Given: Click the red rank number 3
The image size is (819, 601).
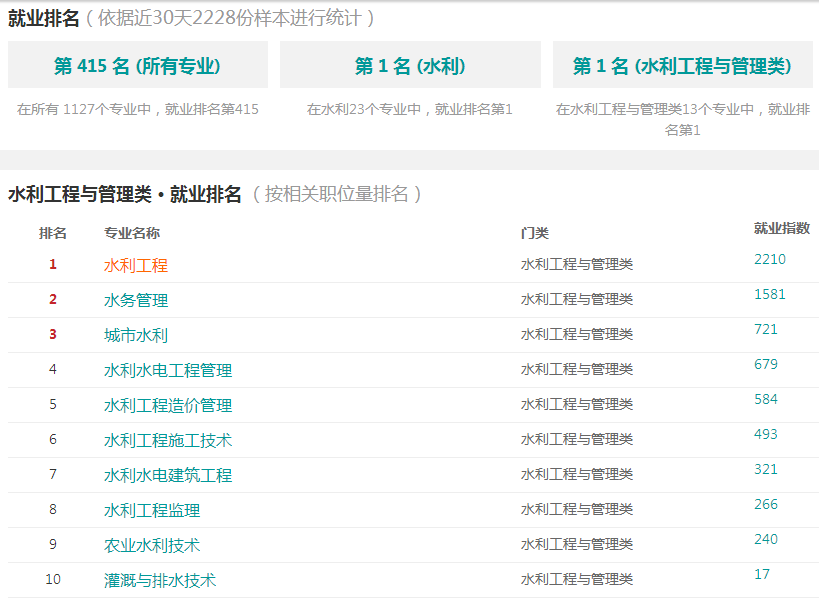Looking at the screenshot, I should (53, 334).
